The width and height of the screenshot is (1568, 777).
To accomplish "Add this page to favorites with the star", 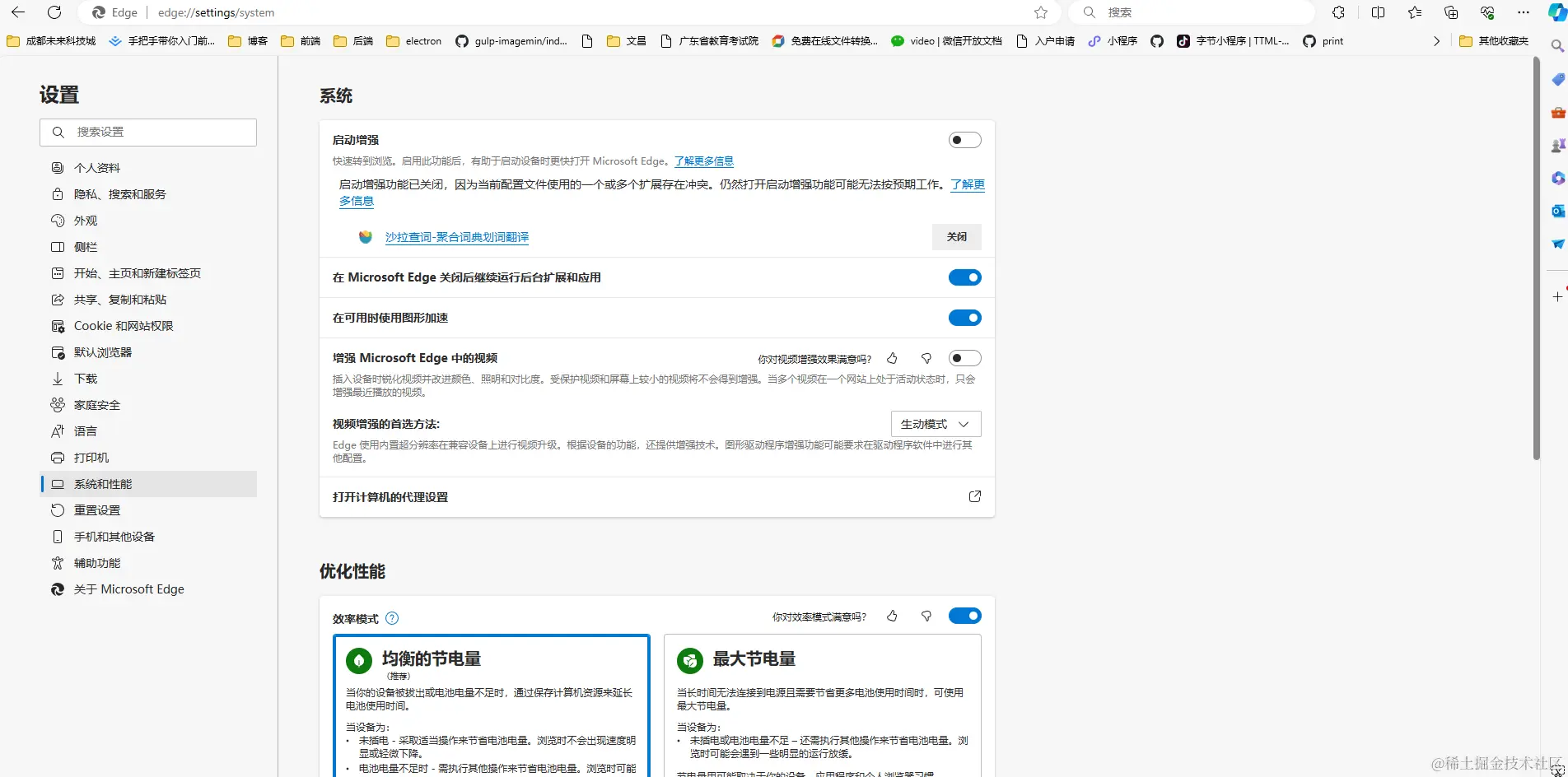I will [x=1041, y=12].
